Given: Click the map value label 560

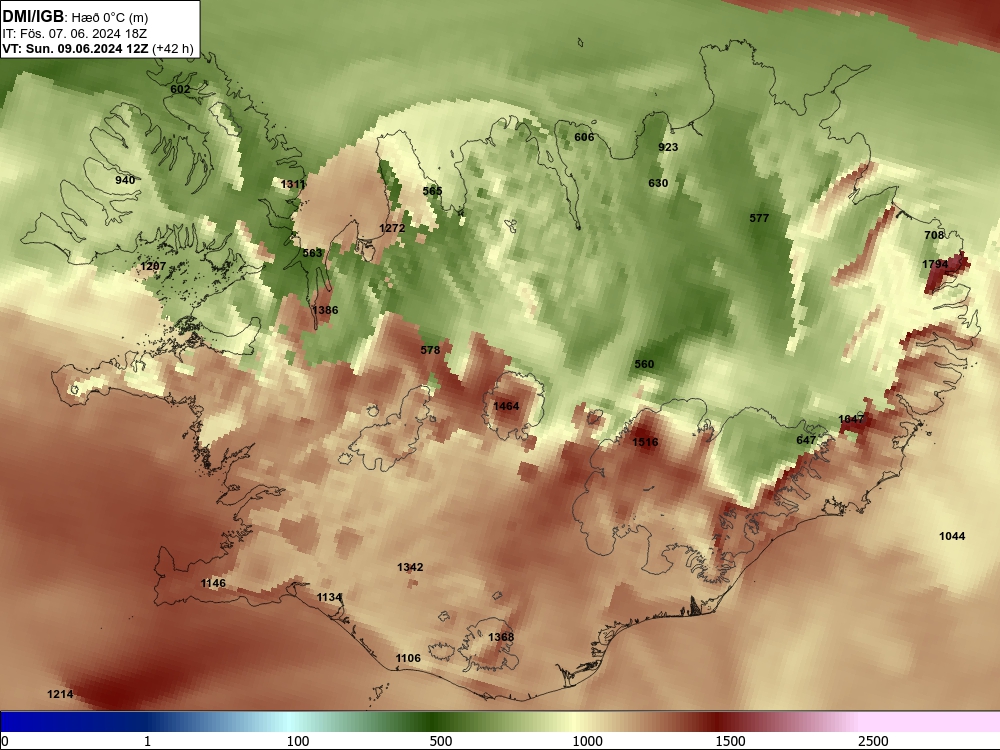Looking at the screenshot, I should 644,364.
